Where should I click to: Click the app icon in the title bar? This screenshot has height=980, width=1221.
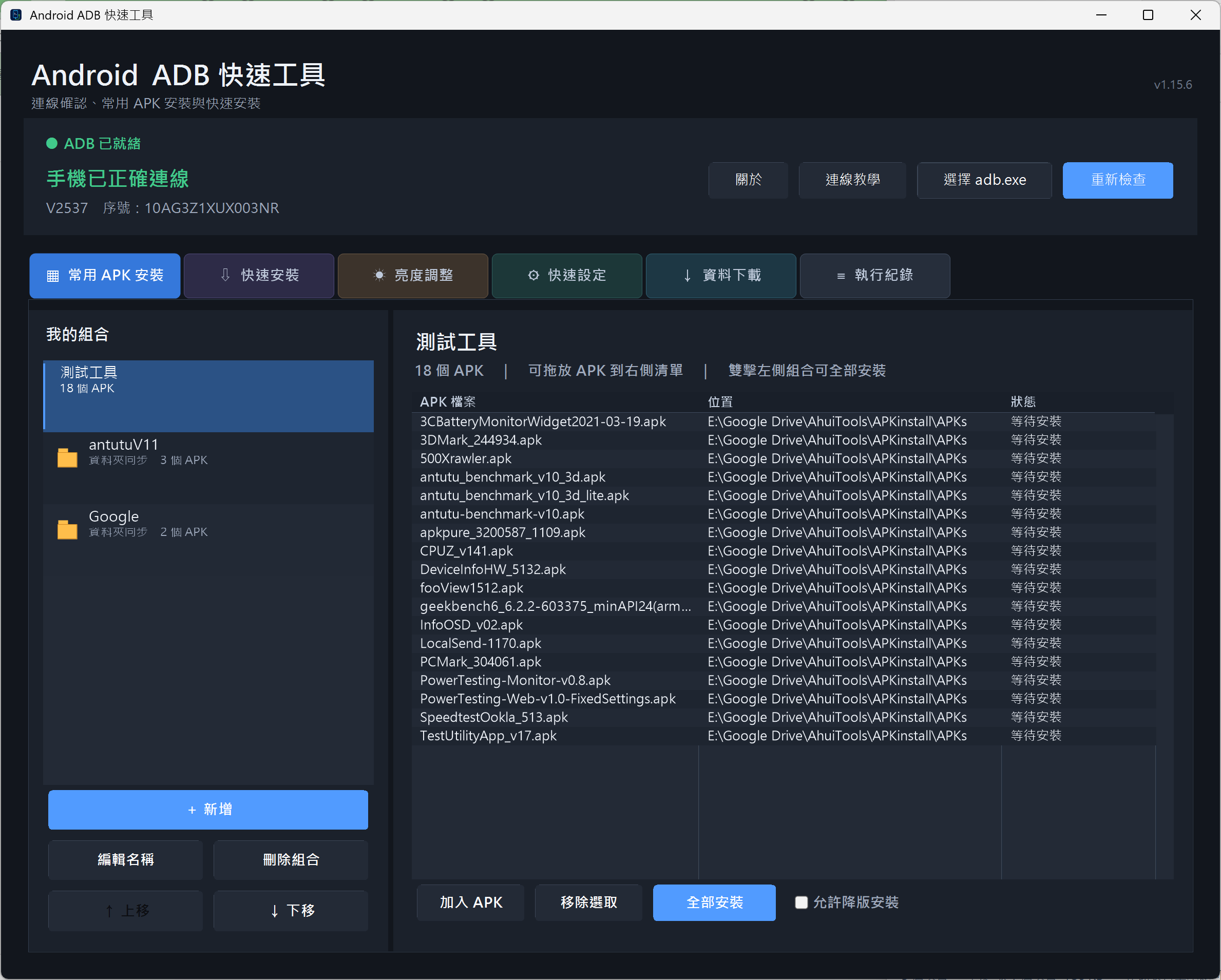click(x=16, y=15)
